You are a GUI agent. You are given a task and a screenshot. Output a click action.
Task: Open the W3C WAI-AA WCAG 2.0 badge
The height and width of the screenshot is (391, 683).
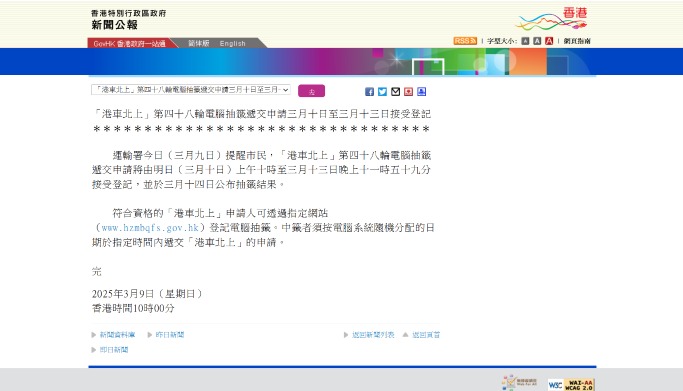(x=571, y=384)
